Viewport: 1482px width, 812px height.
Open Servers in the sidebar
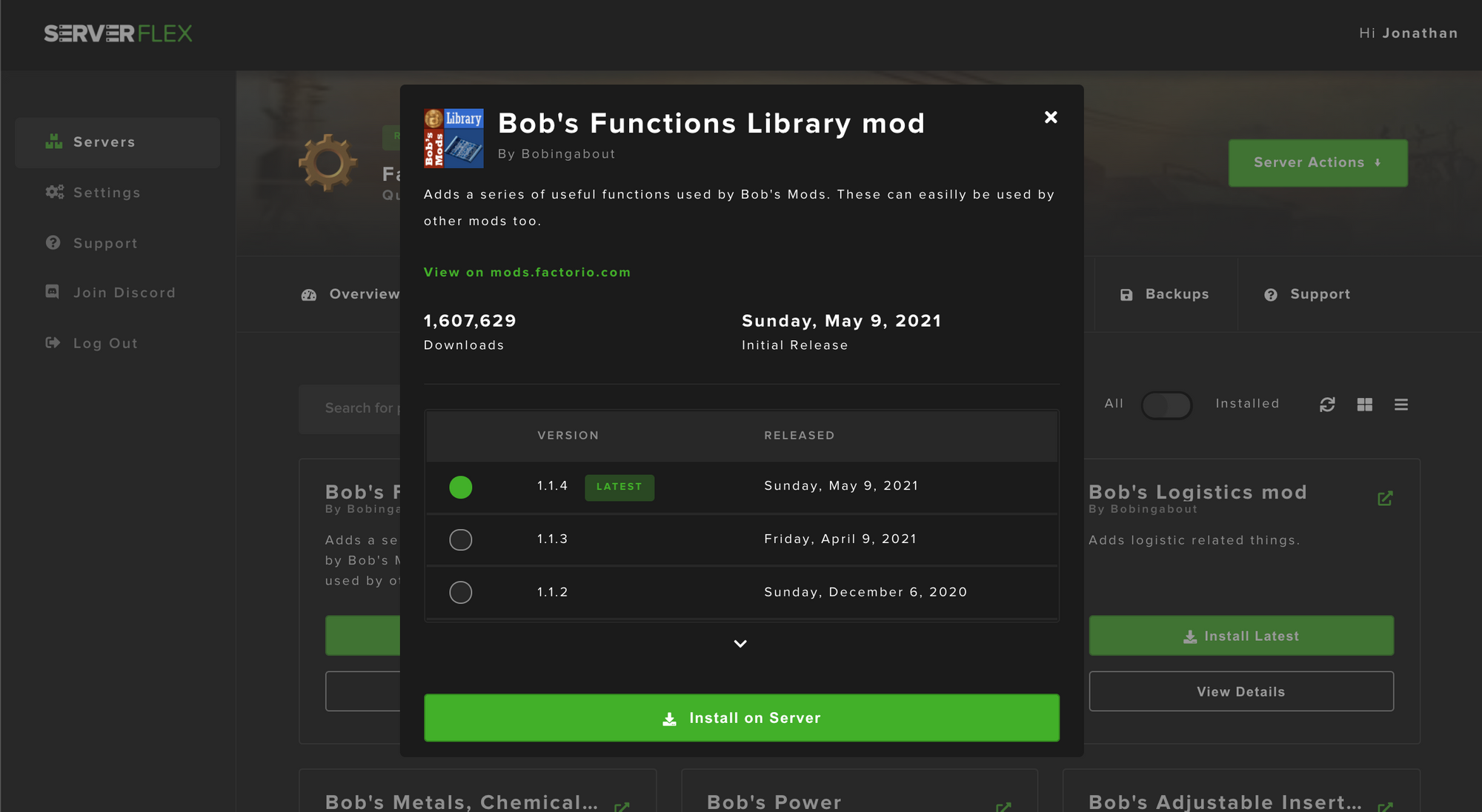click(x=118, y=142)
